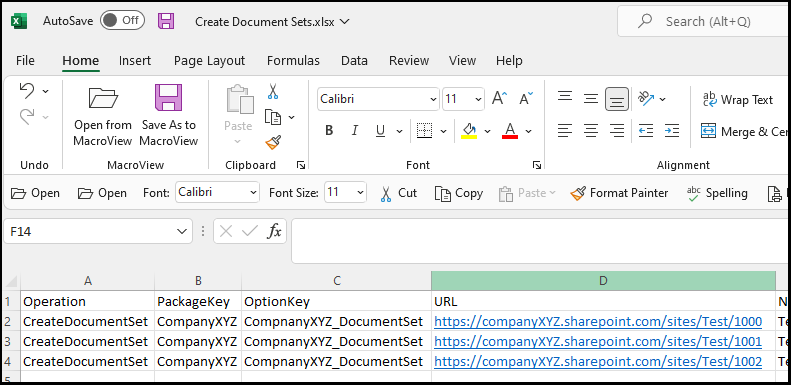The width and height of the screenshot is (791, 385).
Task: Click Cut in quick toolbar
Action: [399, 193]
